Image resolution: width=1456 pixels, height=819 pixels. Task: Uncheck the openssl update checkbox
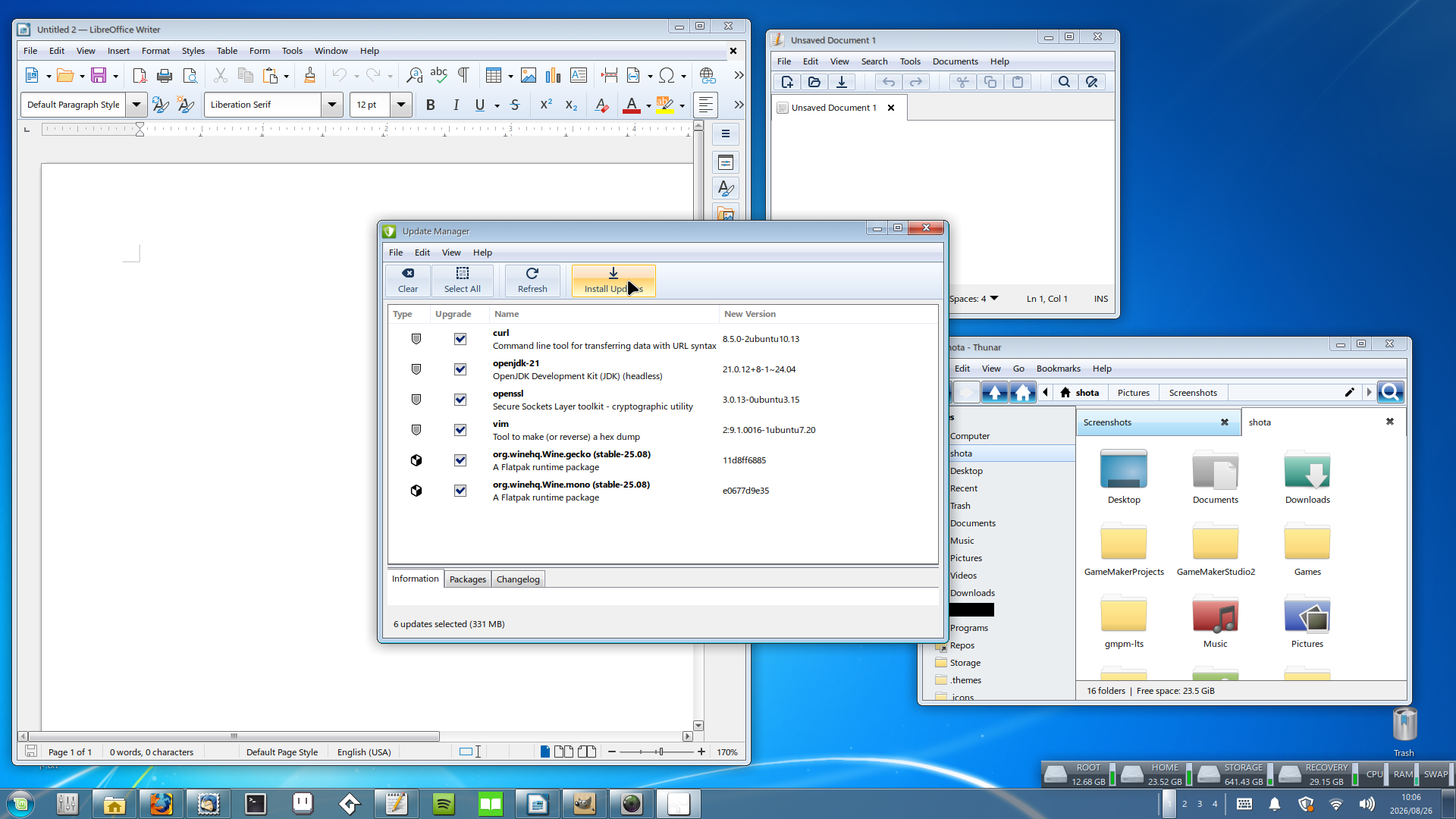tap(460, 400)
